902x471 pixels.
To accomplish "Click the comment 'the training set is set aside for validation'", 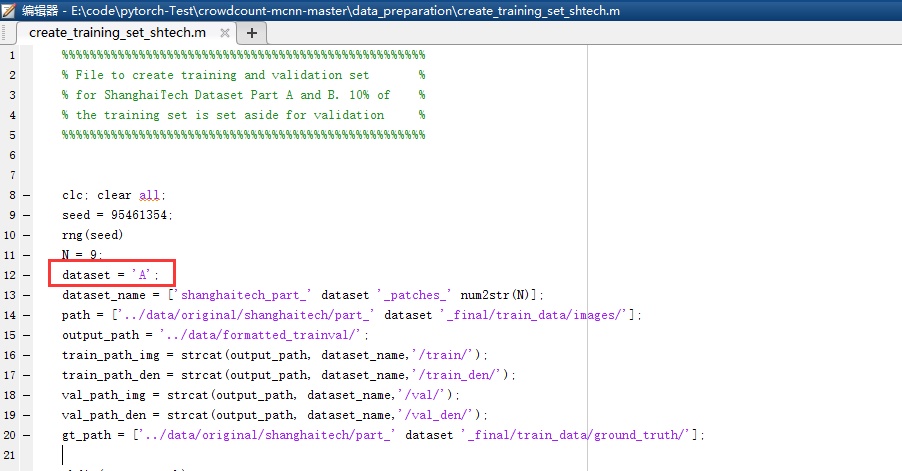I will 230,115.
